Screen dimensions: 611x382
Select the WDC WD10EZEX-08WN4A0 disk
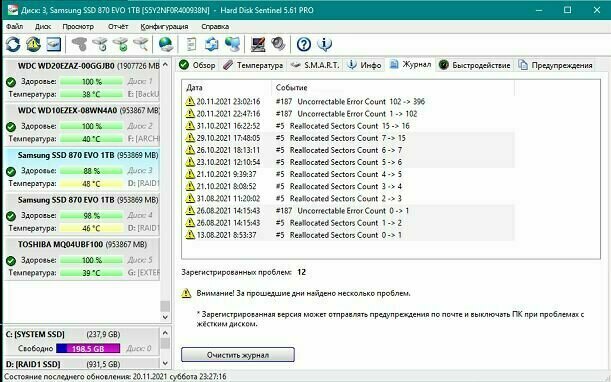pyautogui.click(x=82, y=125)
